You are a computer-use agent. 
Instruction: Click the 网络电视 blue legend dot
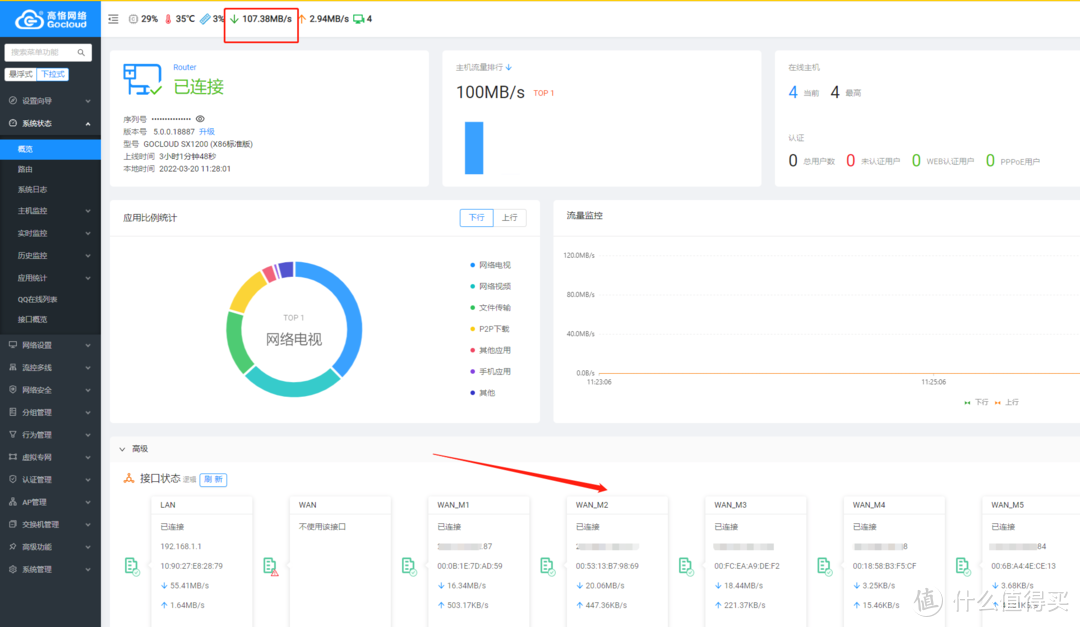click(x=472, y=265)
